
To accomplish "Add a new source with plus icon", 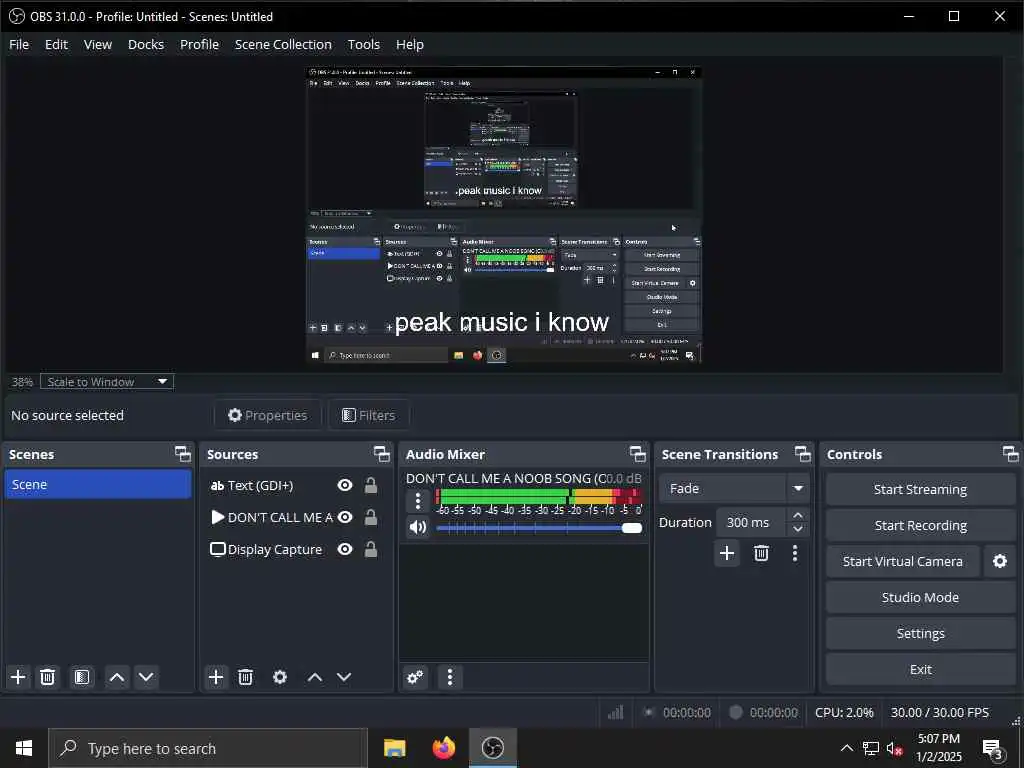I will tap(216, 677).
